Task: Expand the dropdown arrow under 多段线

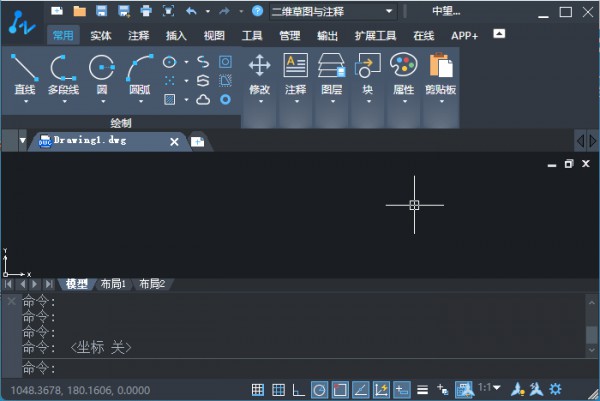Action: point(64,101)
